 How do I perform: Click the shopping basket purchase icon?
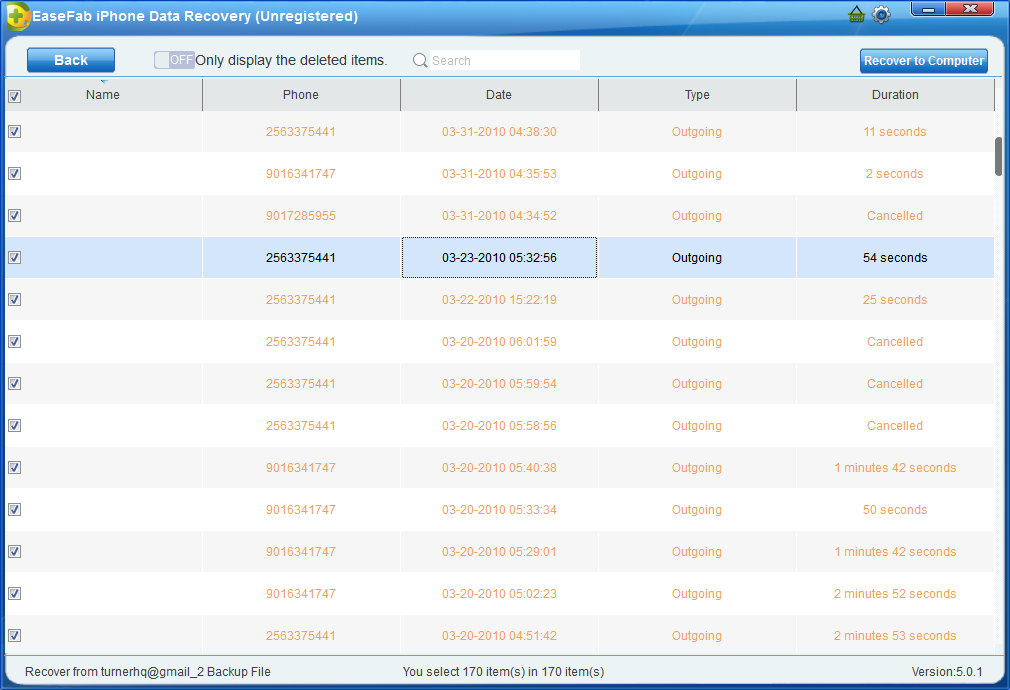(856, 15)
